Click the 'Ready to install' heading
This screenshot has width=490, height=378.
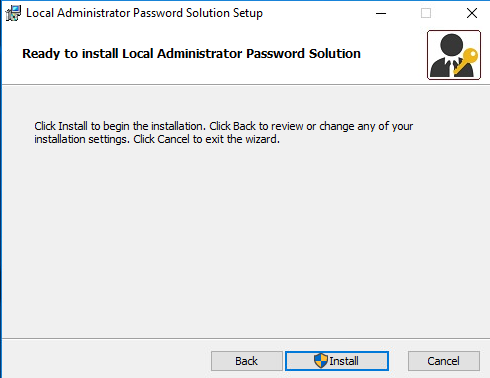tap(191, 54)
